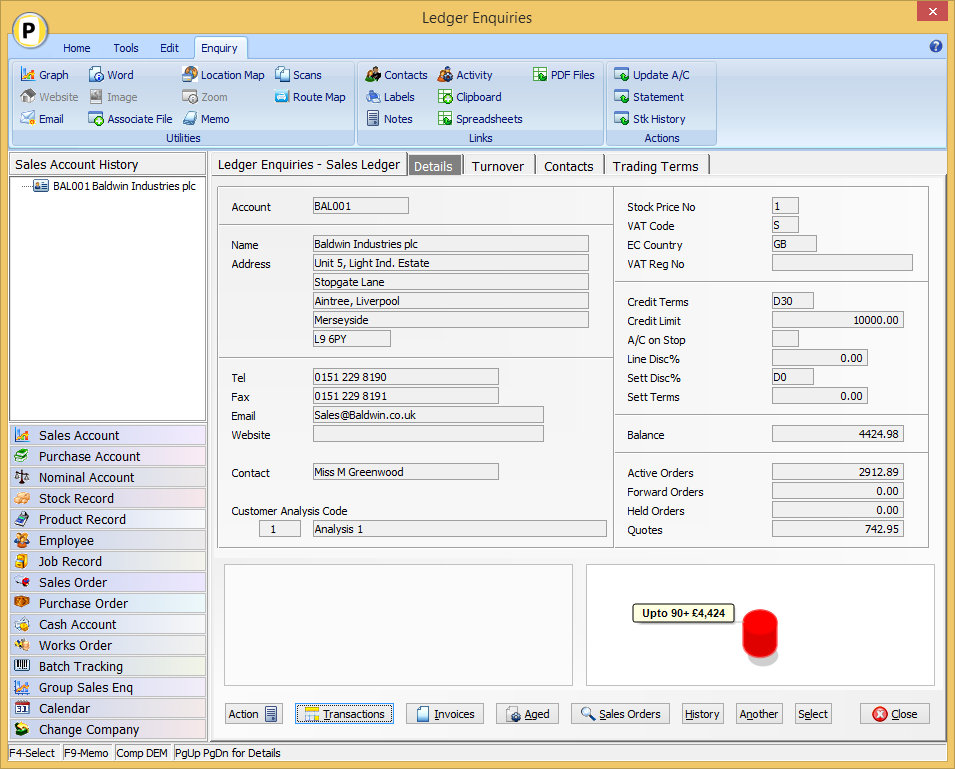Open Stk History action
955x769 pixels.
650,119
